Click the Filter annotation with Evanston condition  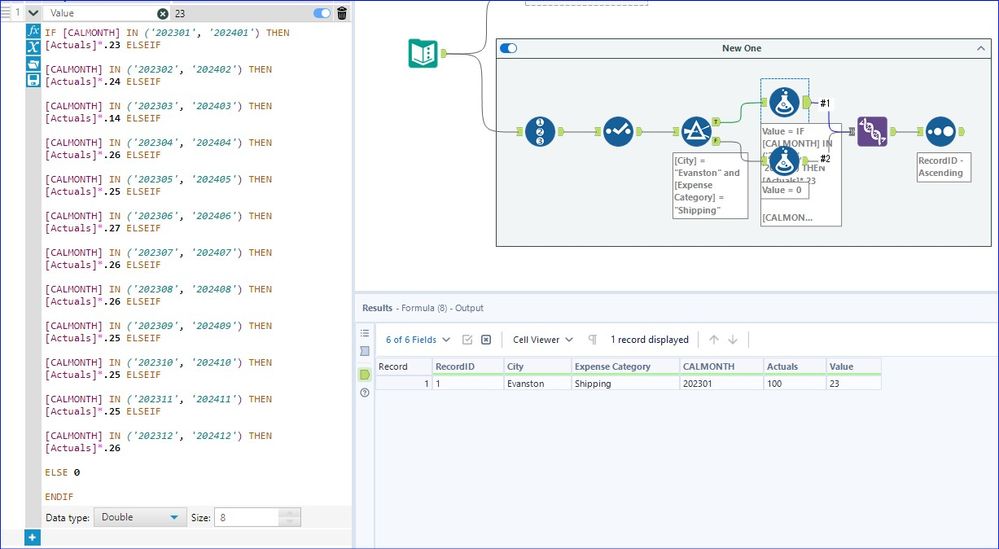point(710,185)
